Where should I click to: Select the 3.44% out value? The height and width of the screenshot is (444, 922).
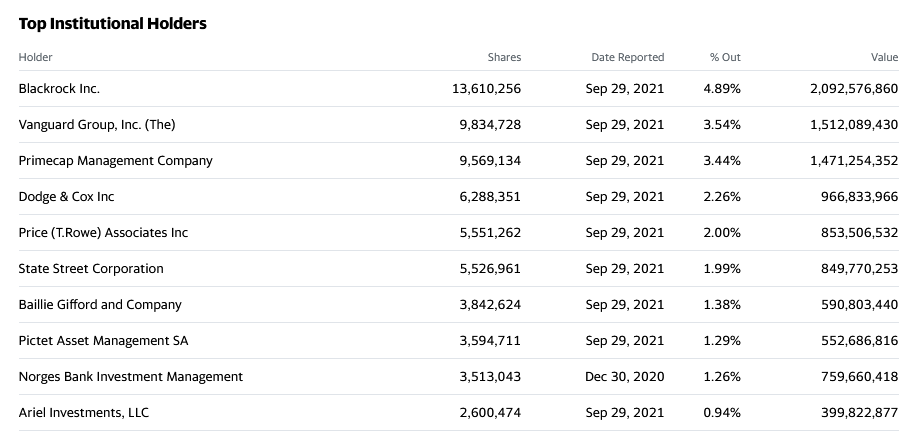[722, 161]
